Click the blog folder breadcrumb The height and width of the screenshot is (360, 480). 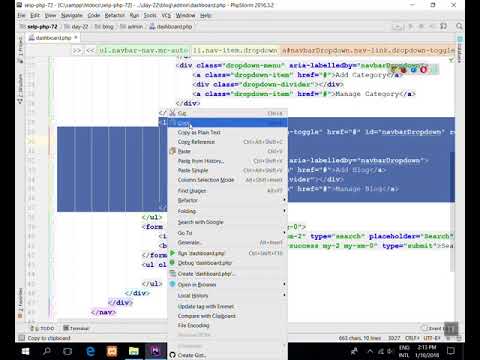pyautogui.click(x=104, y=26)
